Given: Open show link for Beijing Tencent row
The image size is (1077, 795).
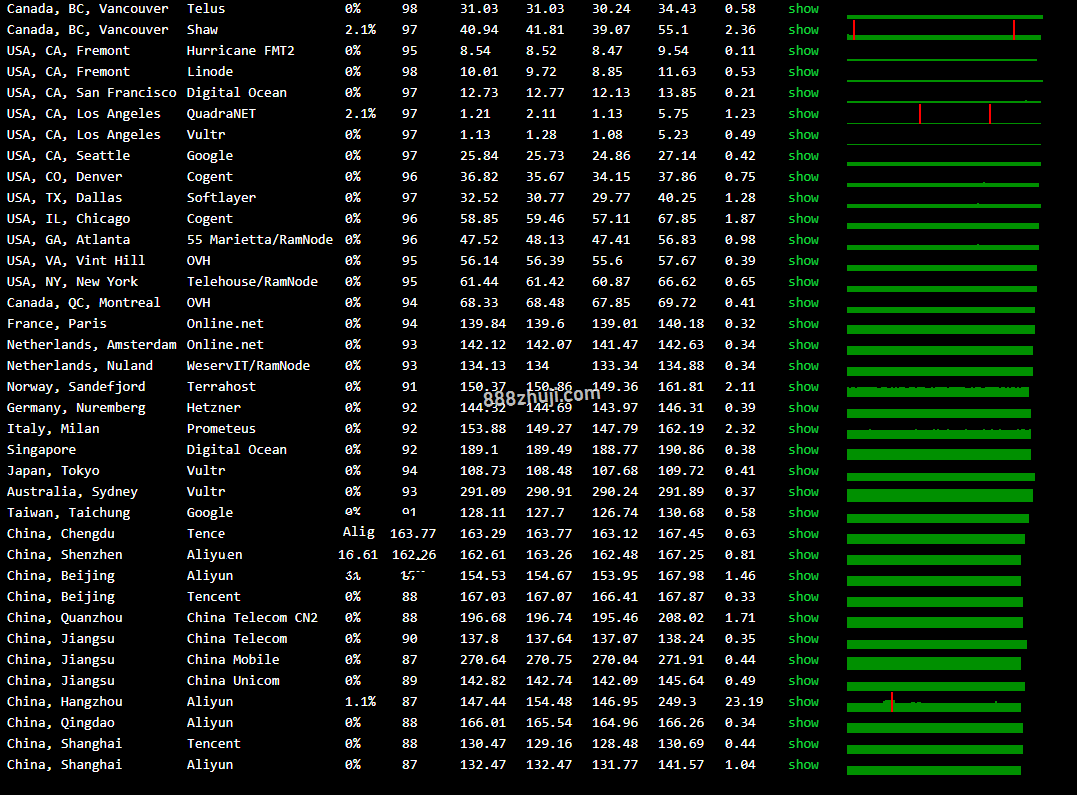Looking at the screenshot, I should 803,596.
